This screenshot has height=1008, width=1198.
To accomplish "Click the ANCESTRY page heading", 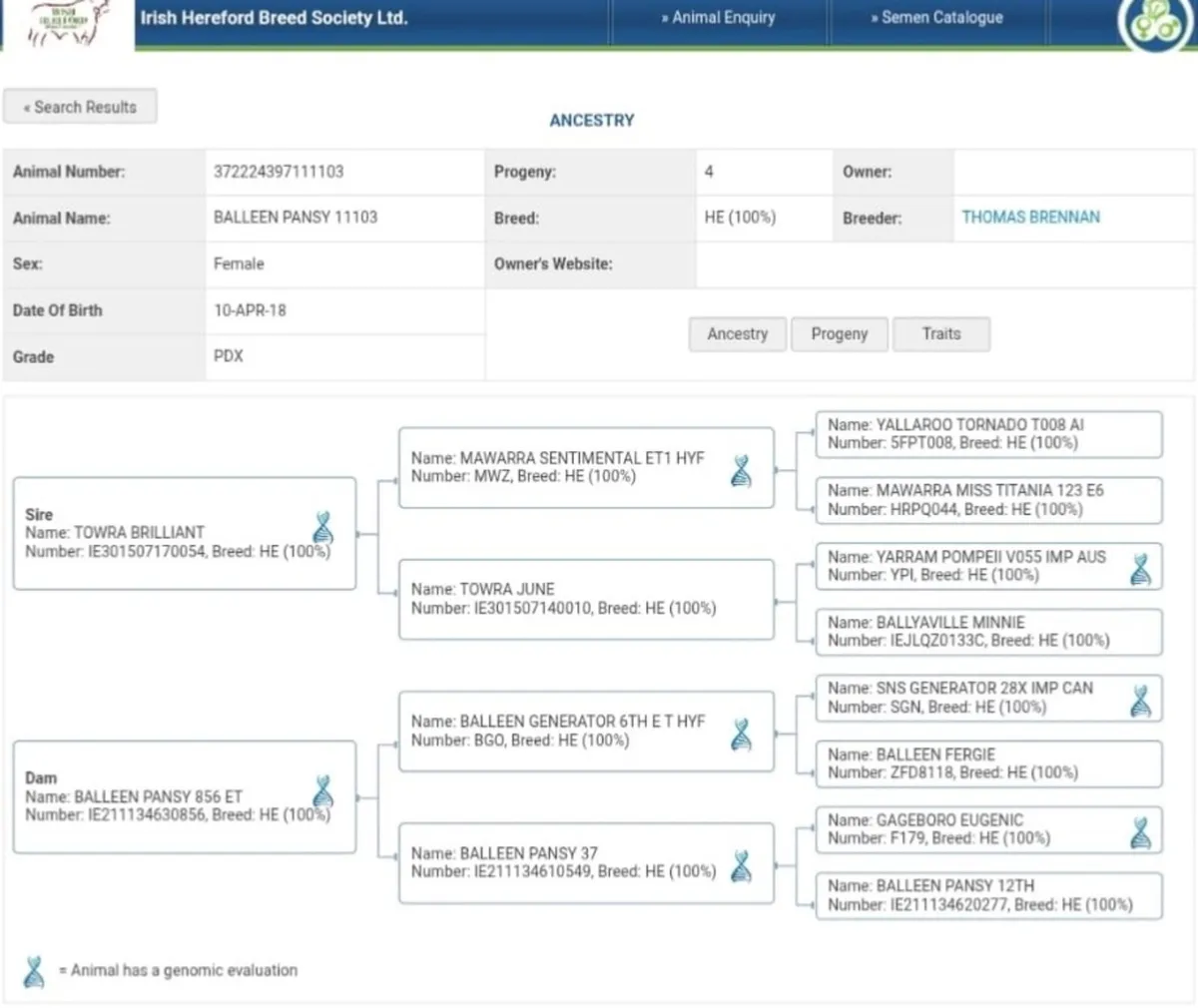I will (x=592, y=120).
